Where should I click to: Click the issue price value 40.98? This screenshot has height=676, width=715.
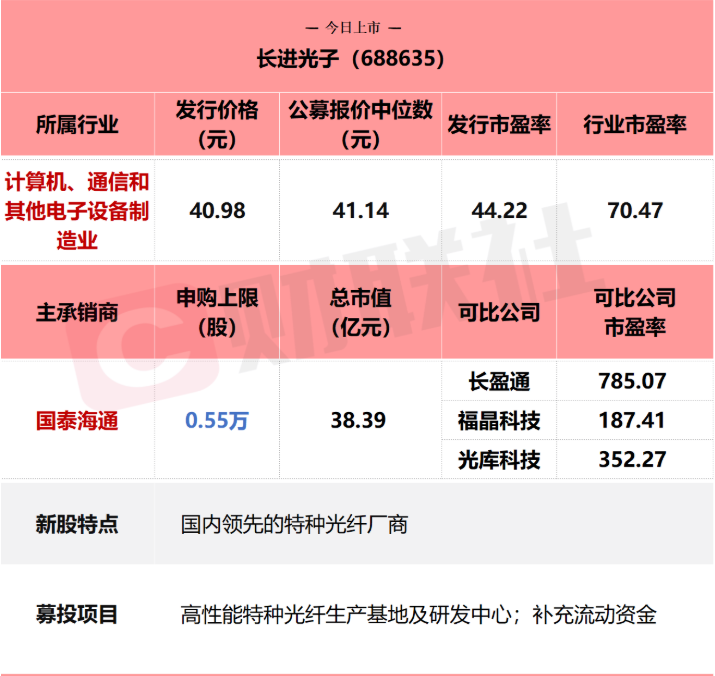pos(217,211)
